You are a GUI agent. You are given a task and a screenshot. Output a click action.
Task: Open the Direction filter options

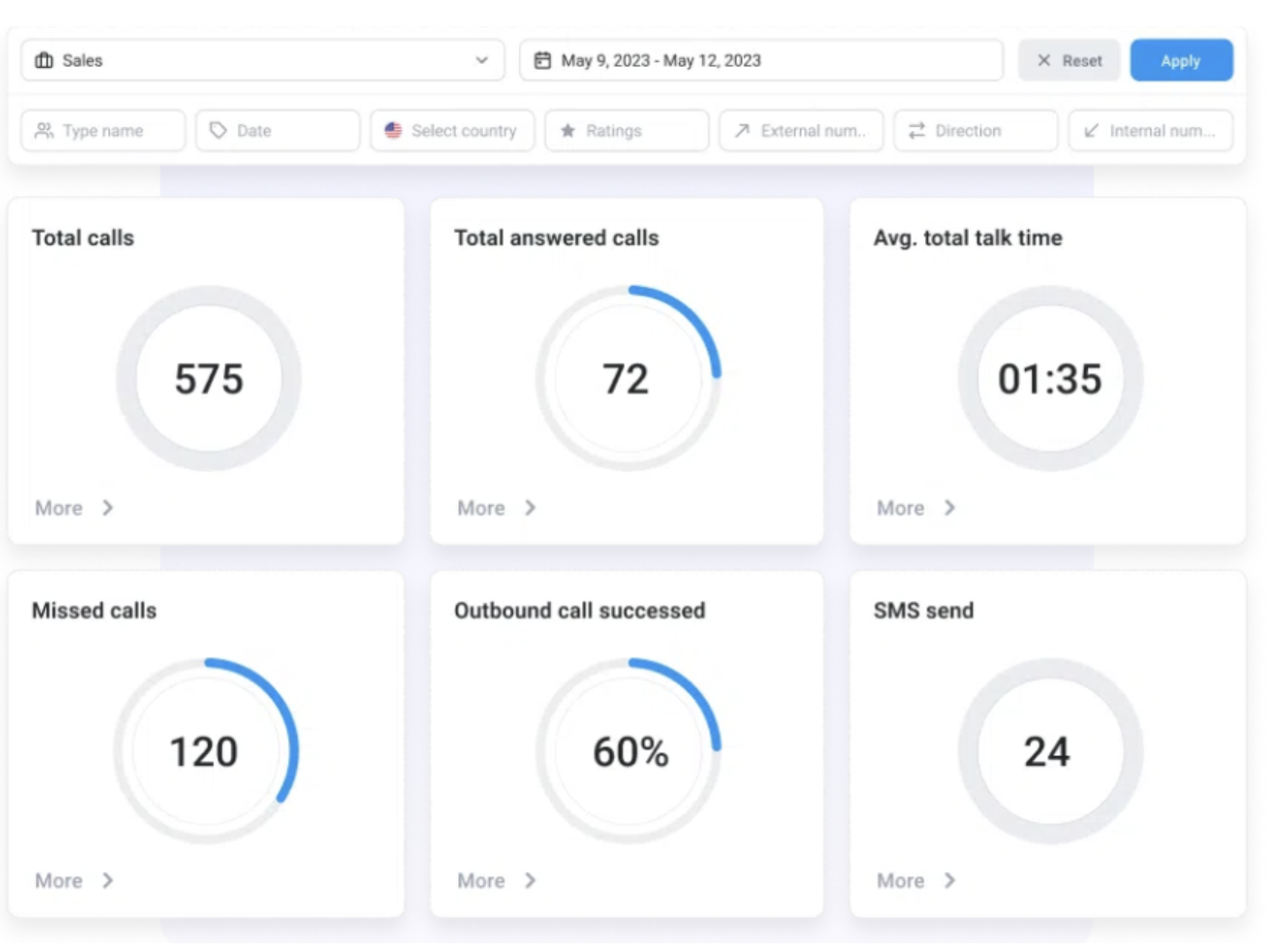pos(975,130)
